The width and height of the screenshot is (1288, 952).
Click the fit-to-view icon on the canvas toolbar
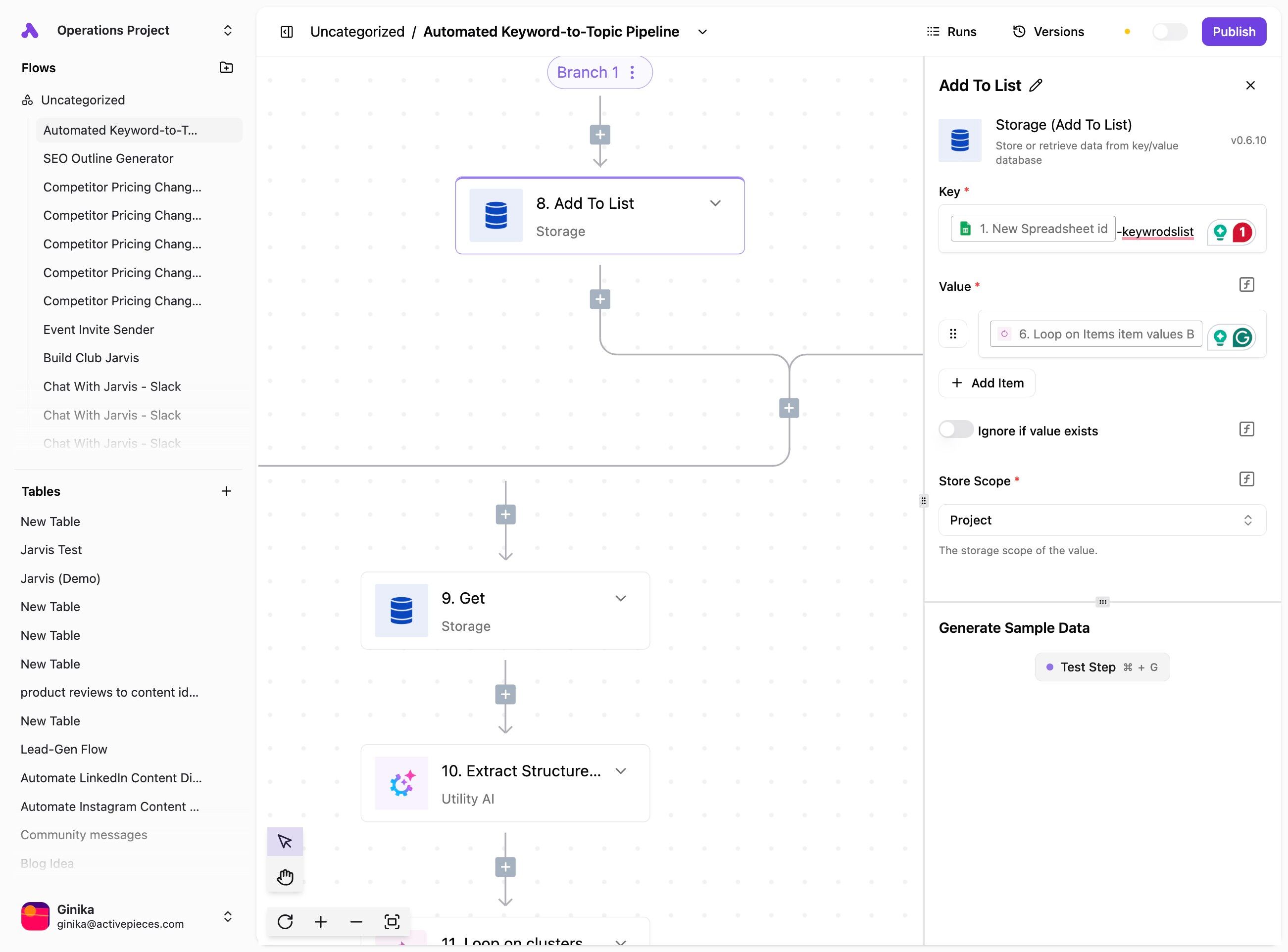392,921
